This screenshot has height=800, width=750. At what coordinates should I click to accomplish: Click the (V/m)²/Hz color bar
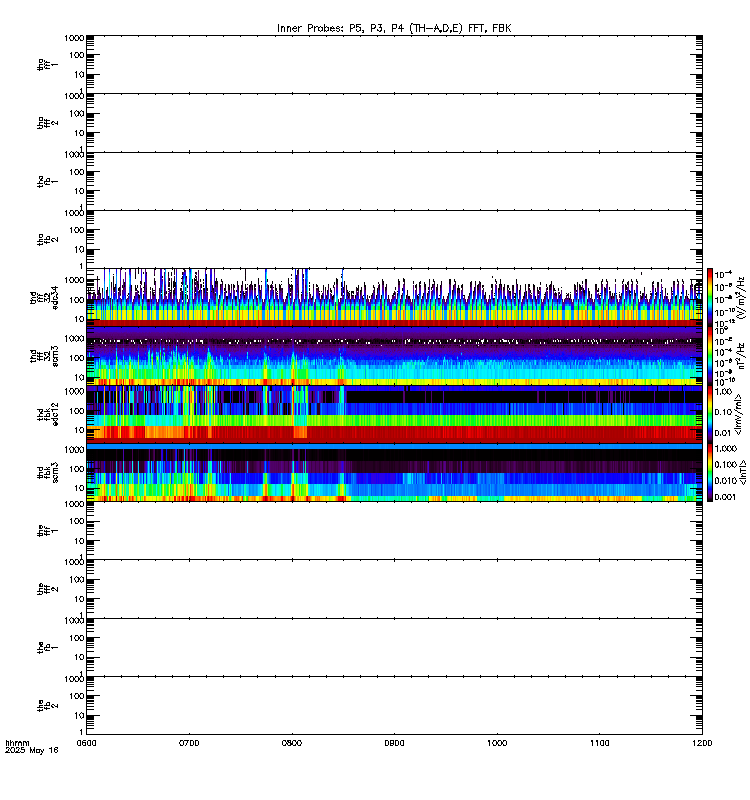[x=710, y=297]
